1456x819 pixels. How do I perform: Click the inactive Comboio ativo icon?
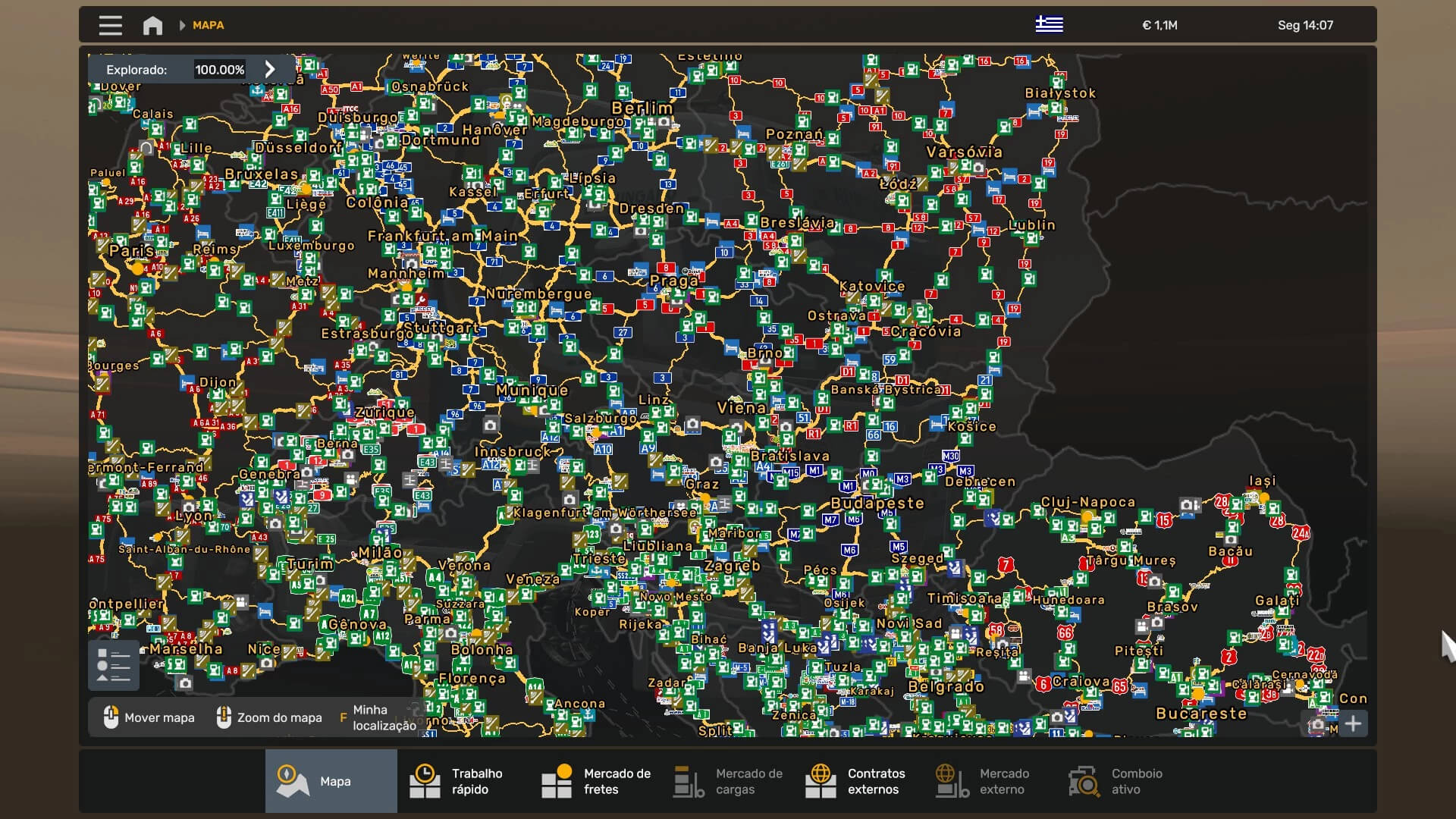(x=1084, y=781)
